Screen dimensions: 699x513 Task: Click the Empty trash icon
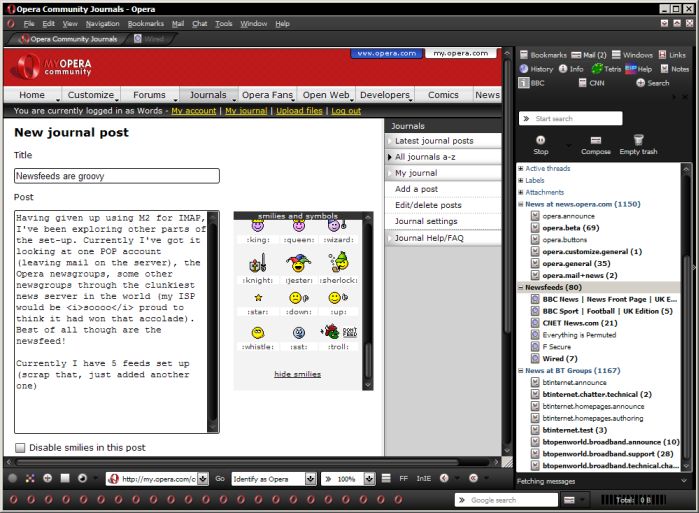638,141
